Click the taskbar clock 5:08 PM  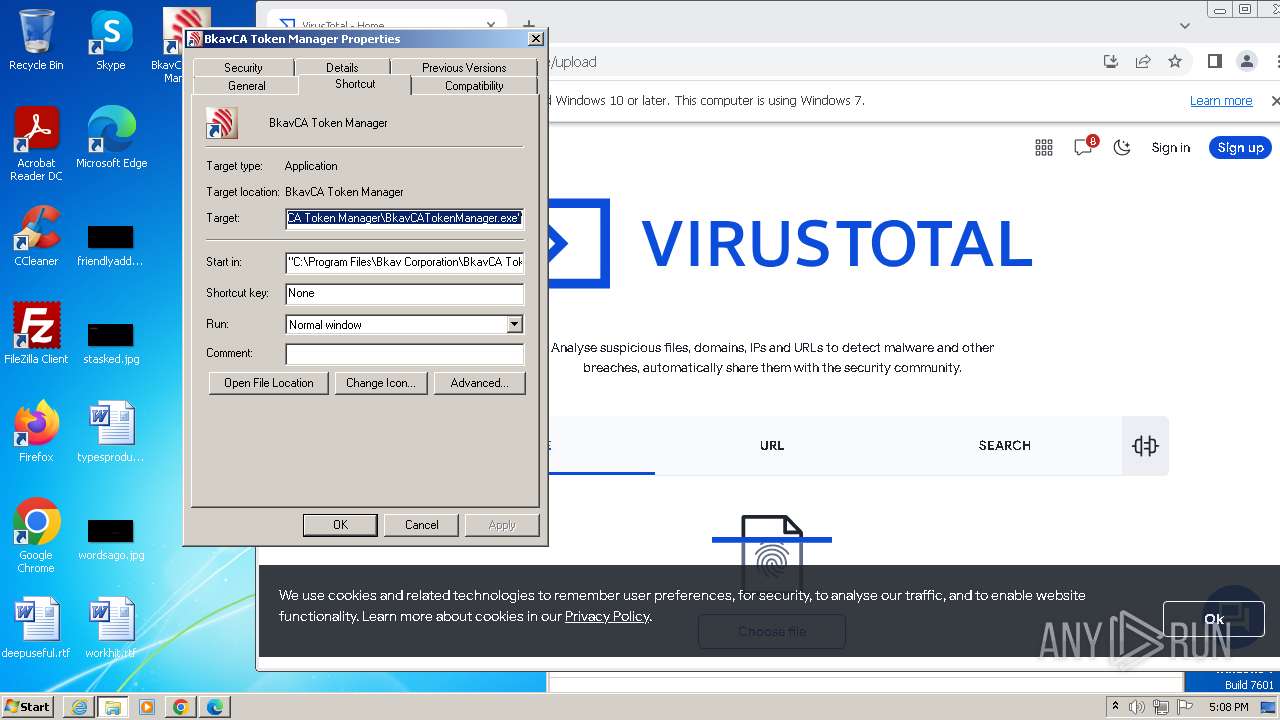[x=1228, y=707]
